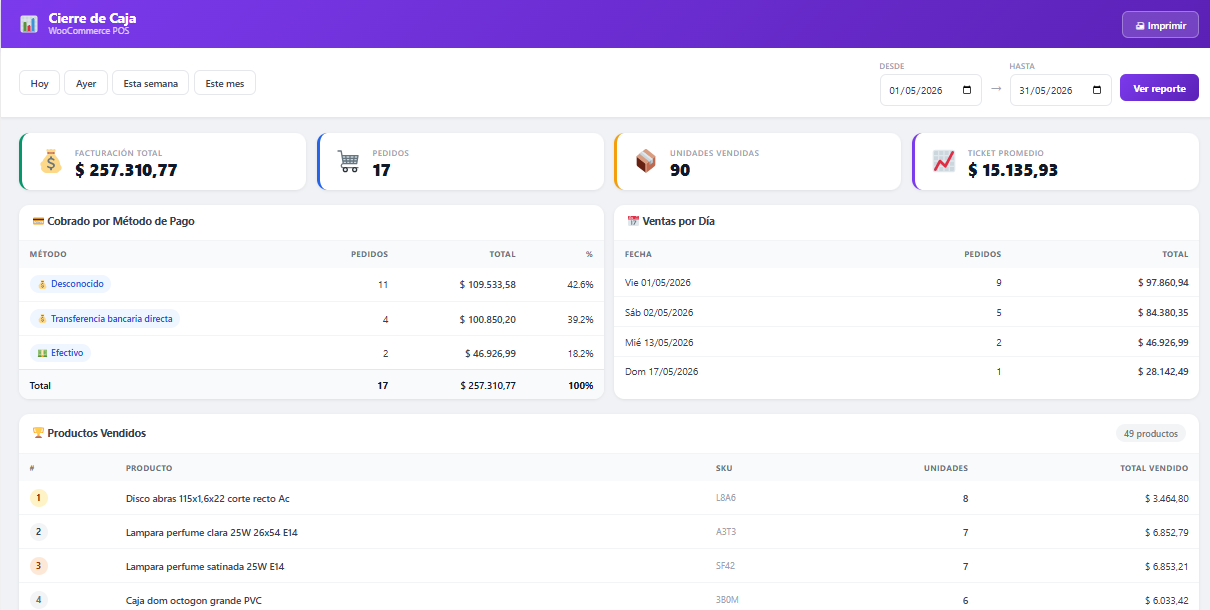Click the Desconocido payment method badge

point(70,284)
